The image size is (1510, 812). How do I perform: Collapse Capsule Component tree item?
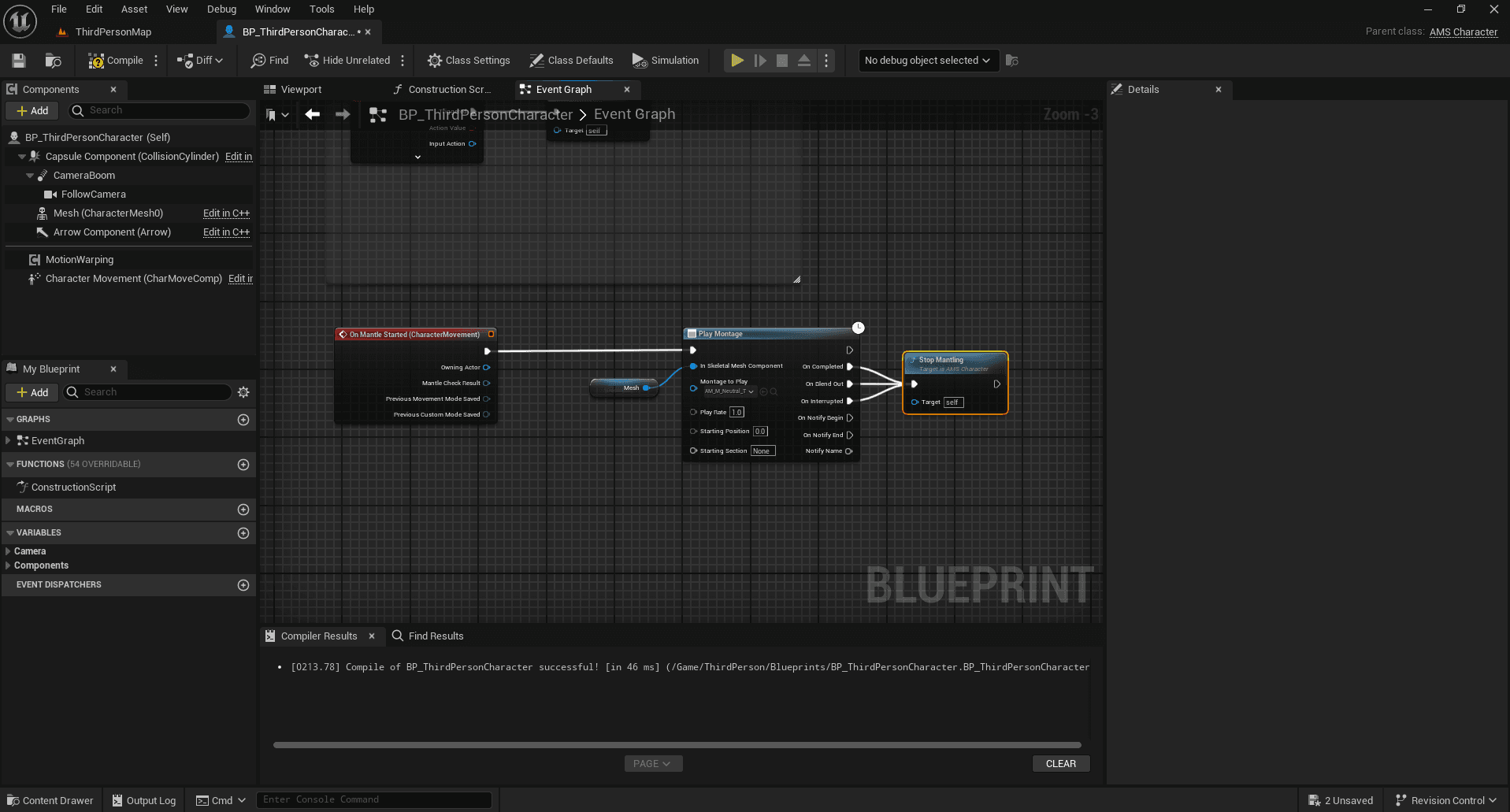21,157
